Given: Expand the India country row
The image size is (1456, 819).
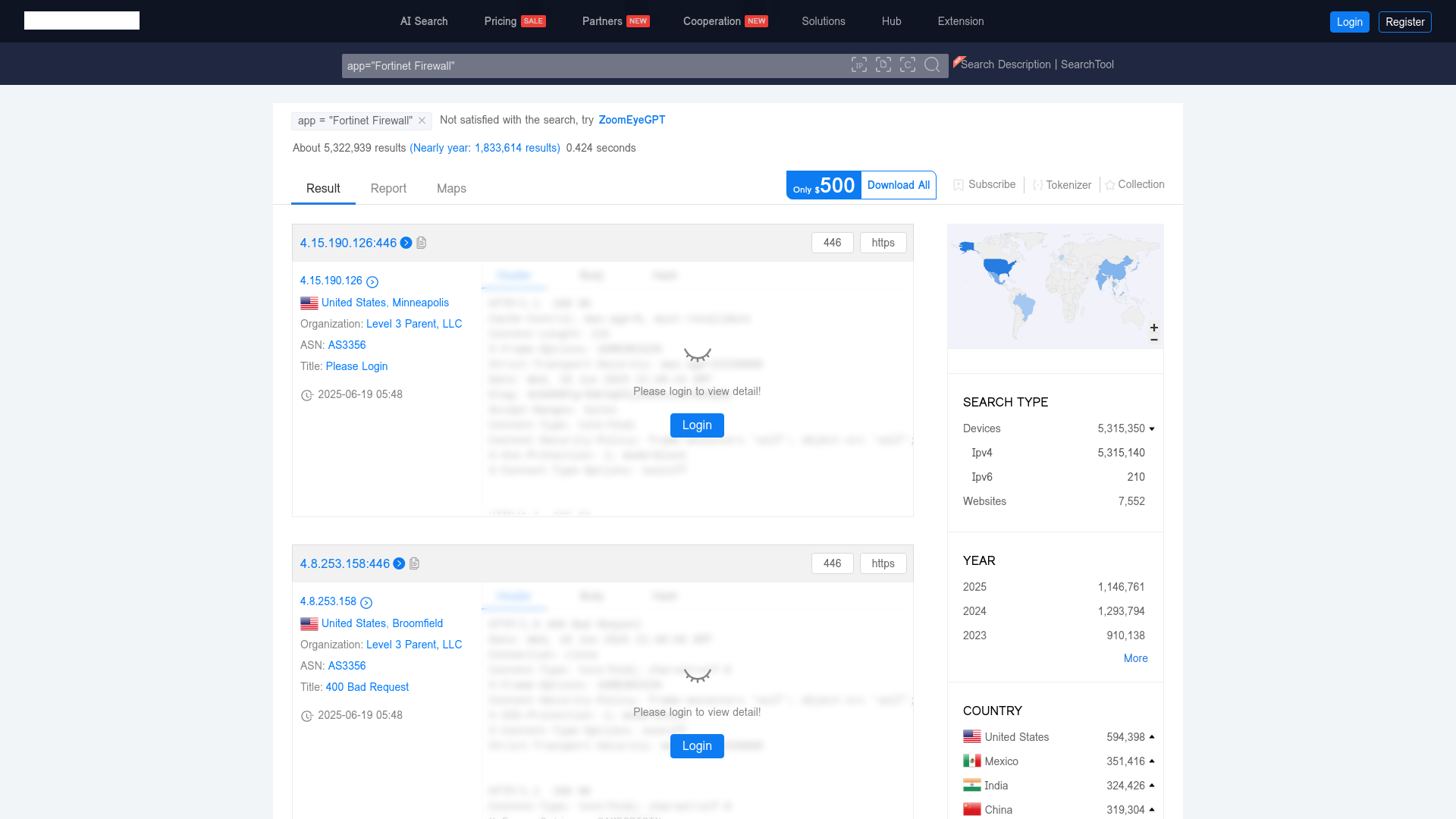Looking at the screenshot, I should [x=1152, y=786].
